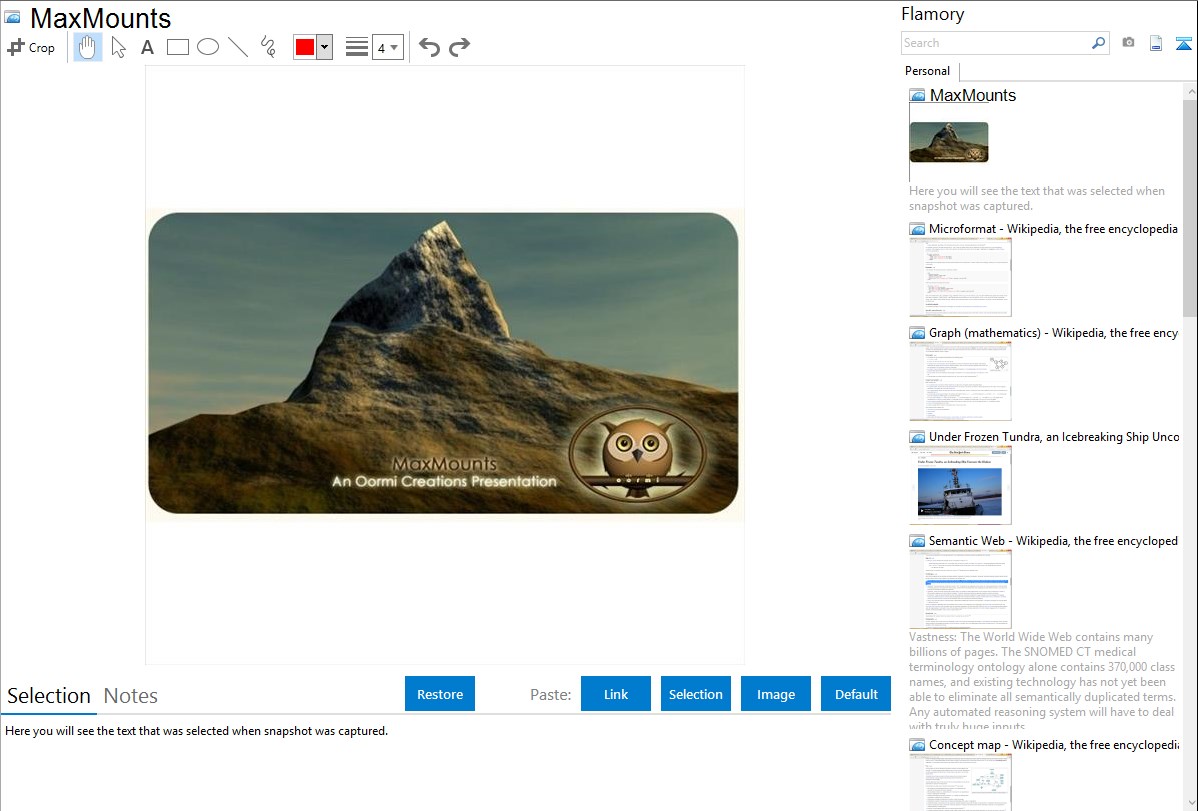Redo the last undone action
The width and height of the screenshot is (1198, 811).
coord(459,47)
